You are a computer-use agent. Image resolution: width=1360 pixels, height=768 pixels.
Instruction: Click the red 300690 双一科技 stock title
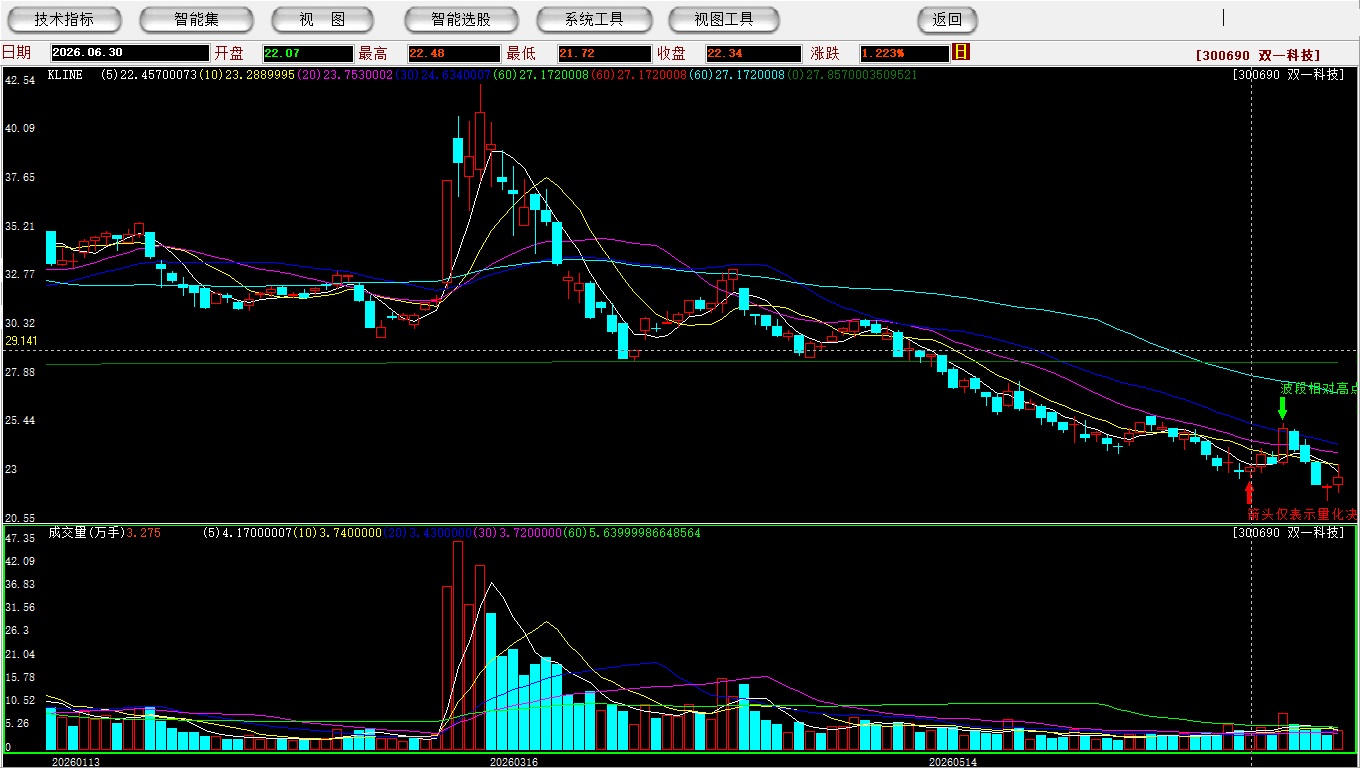pos(1258,56)
